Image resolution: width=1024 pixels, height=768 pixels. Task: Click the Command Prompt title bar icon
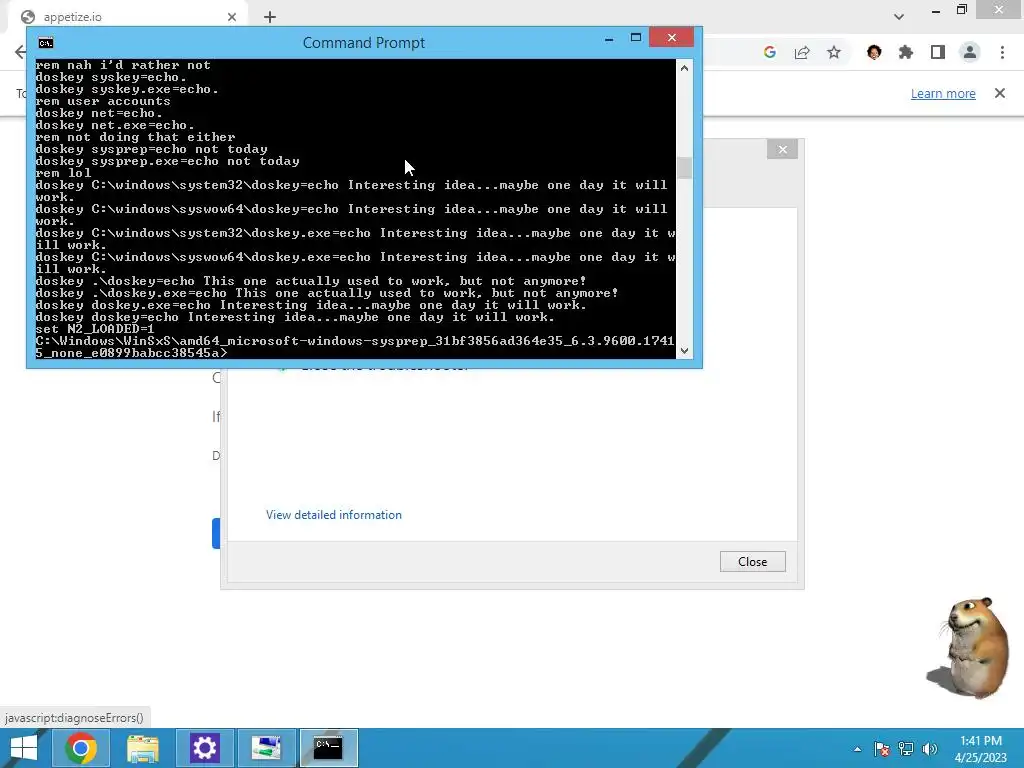pyautogui.click(x=46, y=43)
